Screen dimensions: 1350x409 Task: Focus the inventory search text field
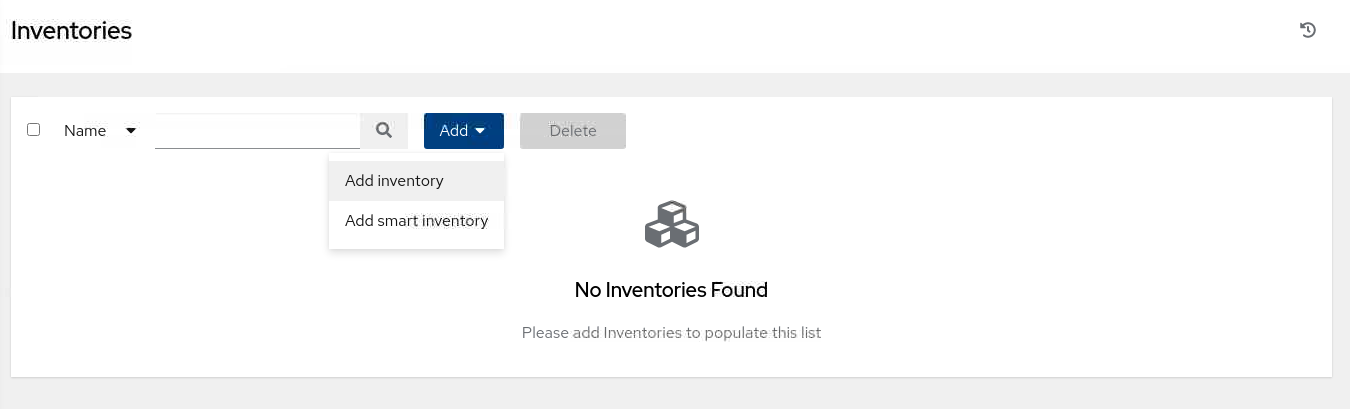(257, 131)
